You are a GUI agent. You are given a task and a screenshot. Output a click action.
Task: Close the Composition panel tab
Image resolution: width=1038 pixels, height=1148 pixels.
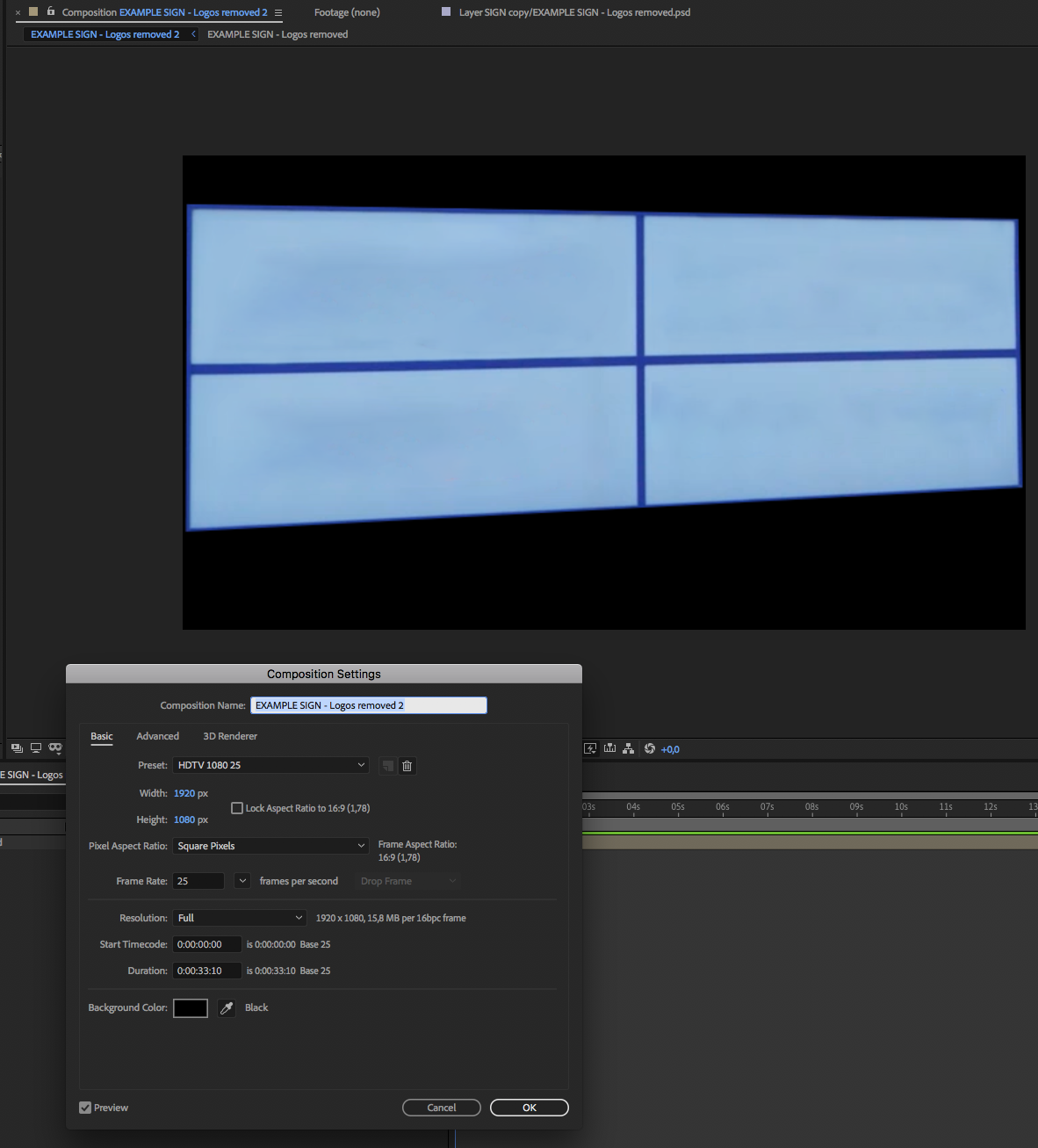(18, 12)
